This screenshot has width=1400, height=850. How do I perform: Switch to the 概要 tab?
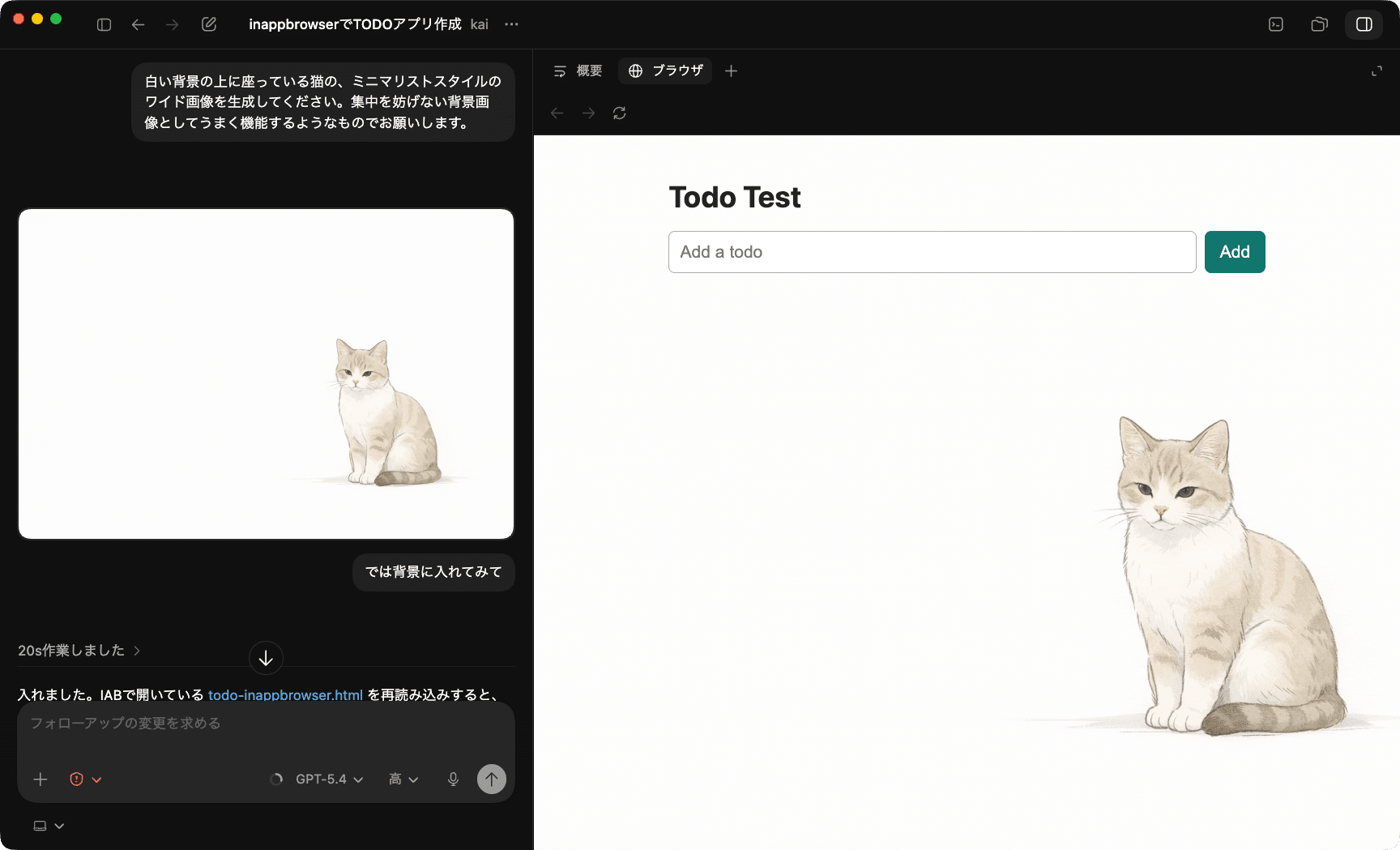(578, 71)
